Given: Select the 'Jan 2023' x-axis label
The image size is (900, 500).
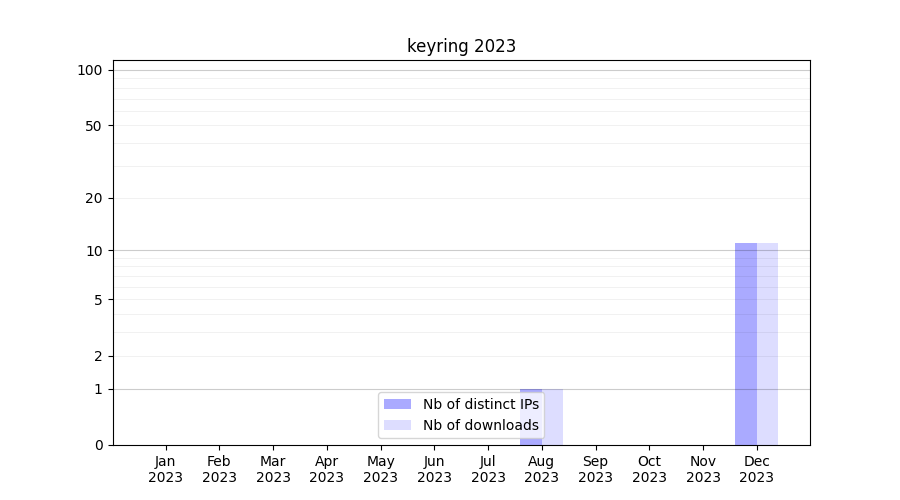Looking at the screenshot, I should click(x=166, y=469).
